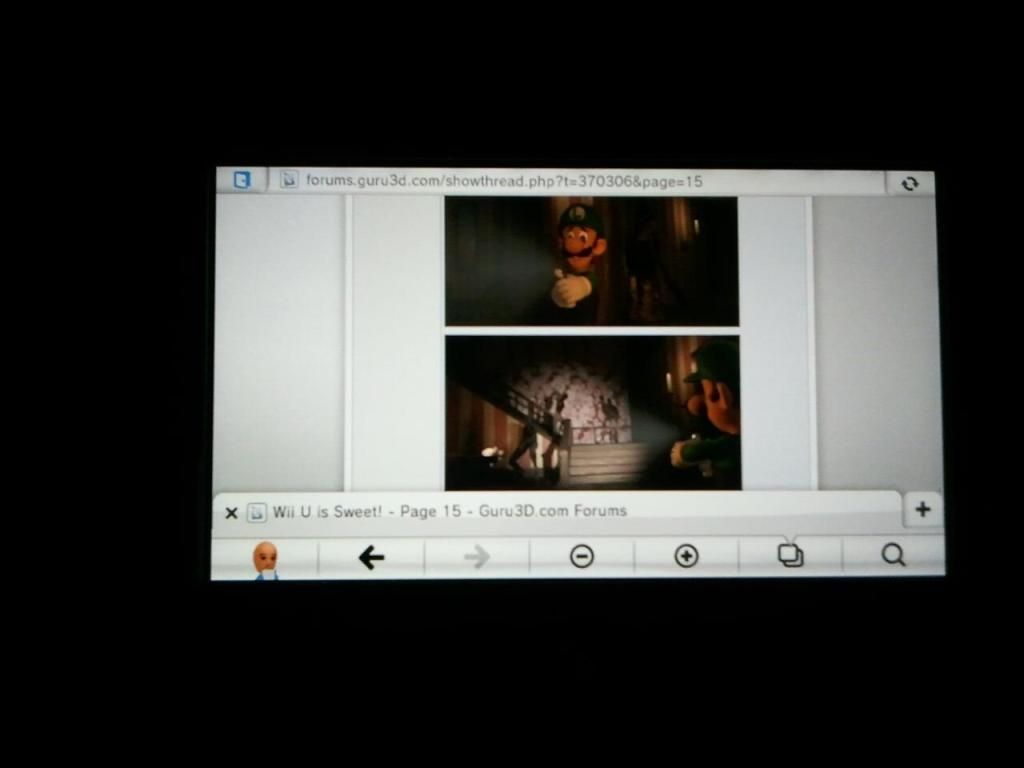Reload the page with the refresh icon
This screenshot has width=1024, height=768.
(910, 184)
